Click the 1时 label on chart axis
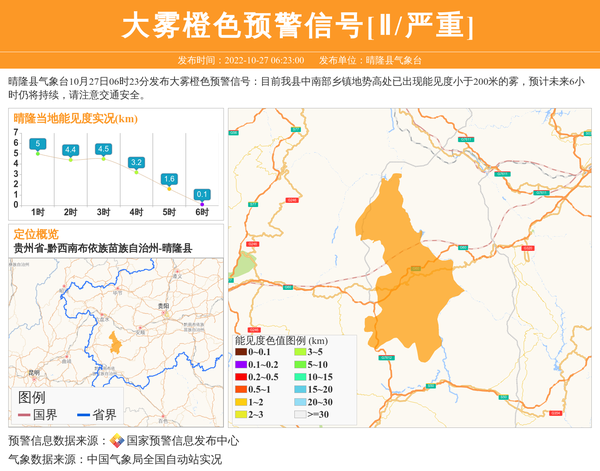600x471 pixels. coord(38,212)
